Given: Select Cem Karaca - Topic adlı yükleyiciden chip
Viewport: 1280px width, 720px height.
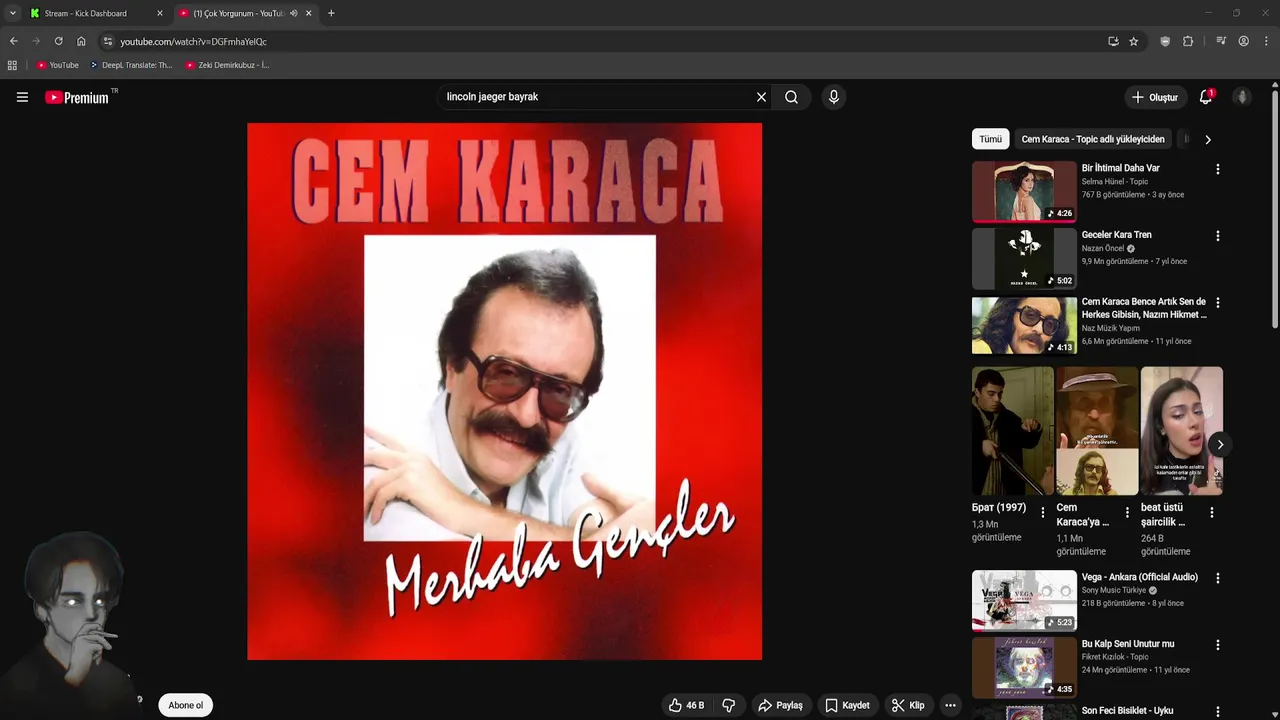Looking at the screenshot, I should pos(1092,139).
